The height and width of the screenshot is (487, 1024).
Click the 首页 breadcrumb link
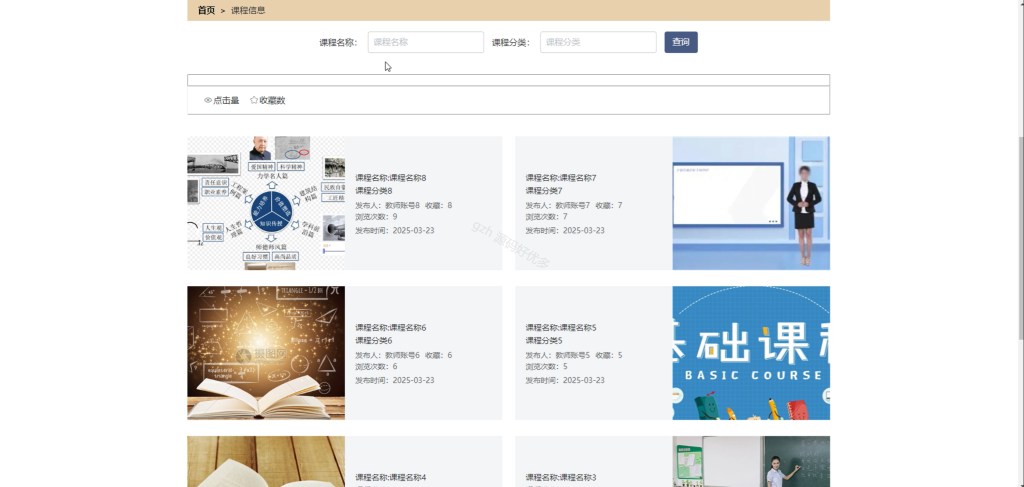coord(206,10)
